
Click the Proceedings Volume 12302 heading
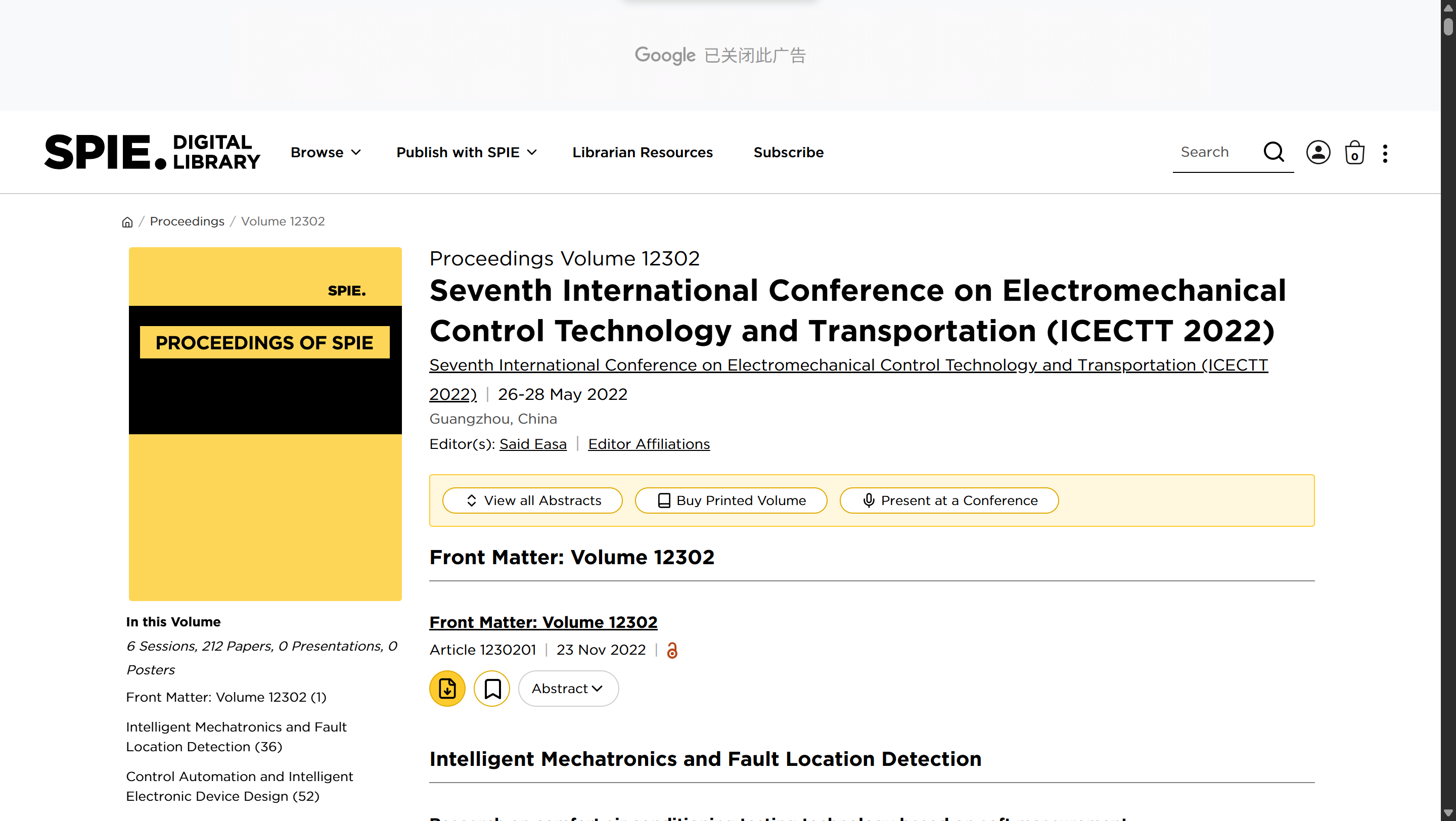pyautogui.click(x=564, y=259)
